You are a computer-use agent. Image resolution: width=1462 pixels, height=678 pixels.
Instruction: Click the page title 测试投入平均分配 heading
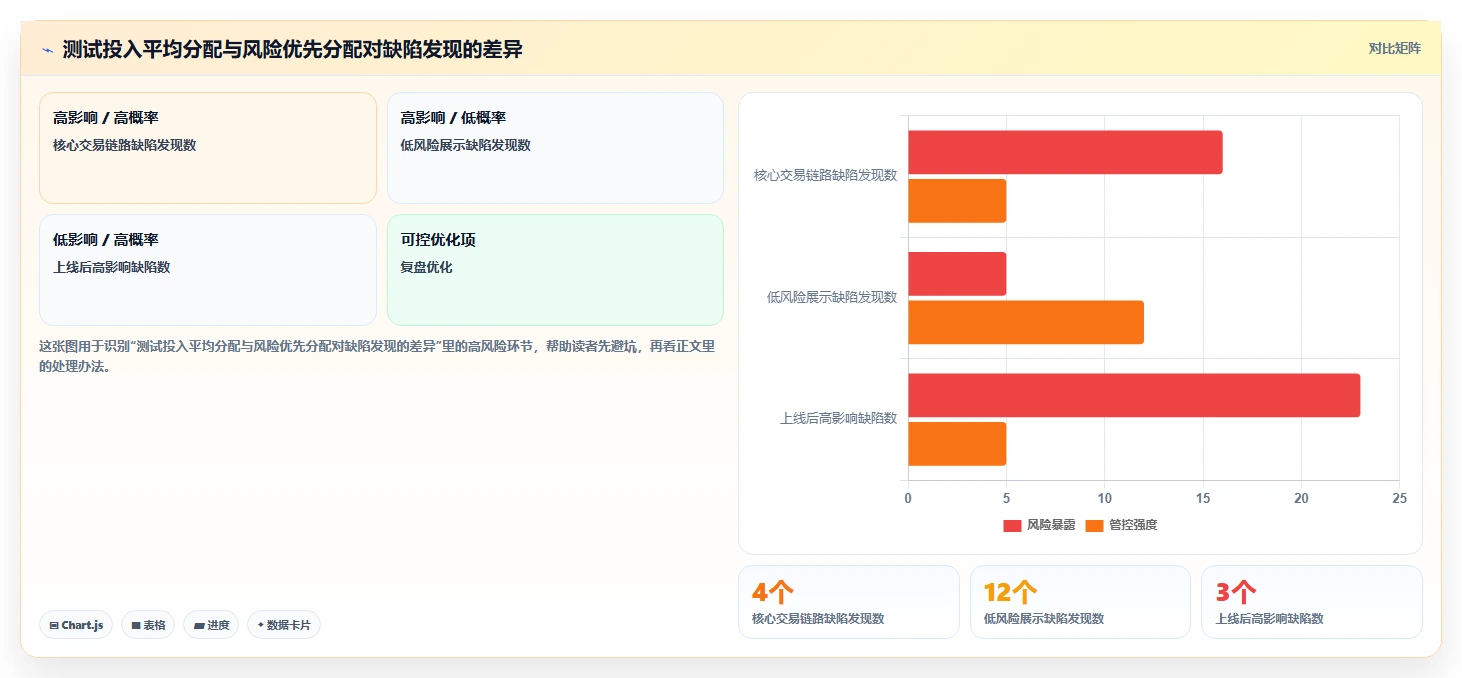(292, 49)
